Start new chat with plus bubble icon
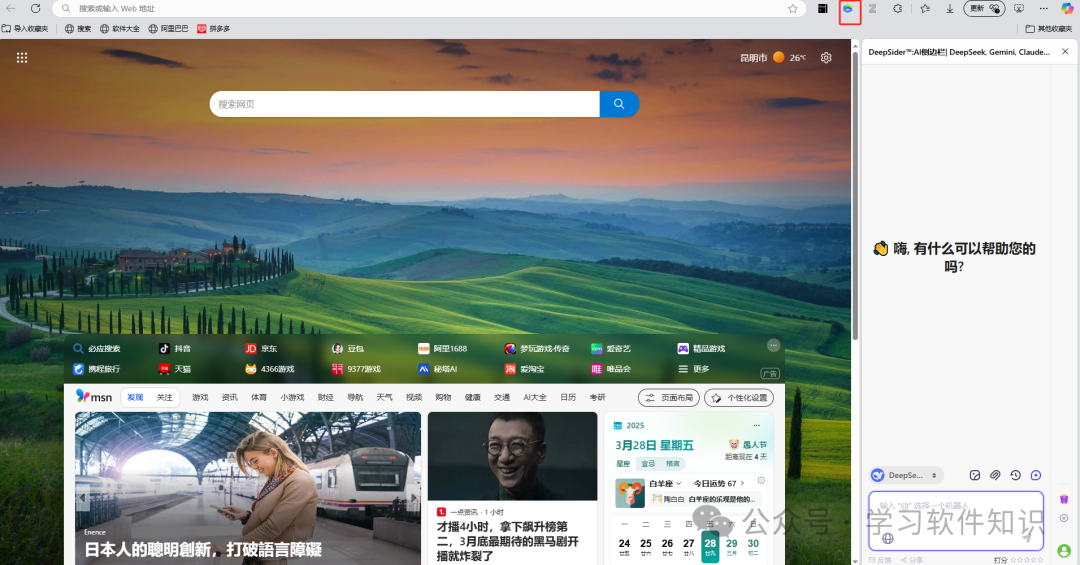Screen dimensions: 1080x565 coord(1036,475)
